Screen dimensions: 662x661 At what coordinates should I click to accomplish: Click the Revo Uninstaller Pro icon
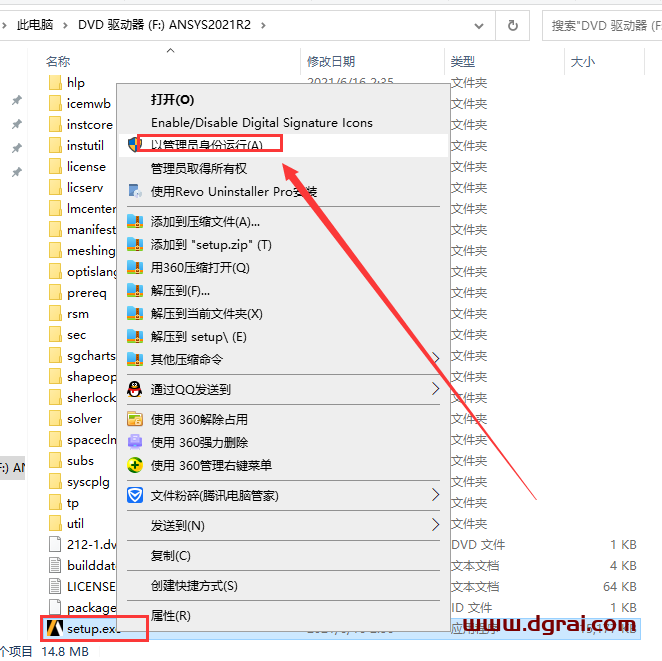tap(135, 191)
